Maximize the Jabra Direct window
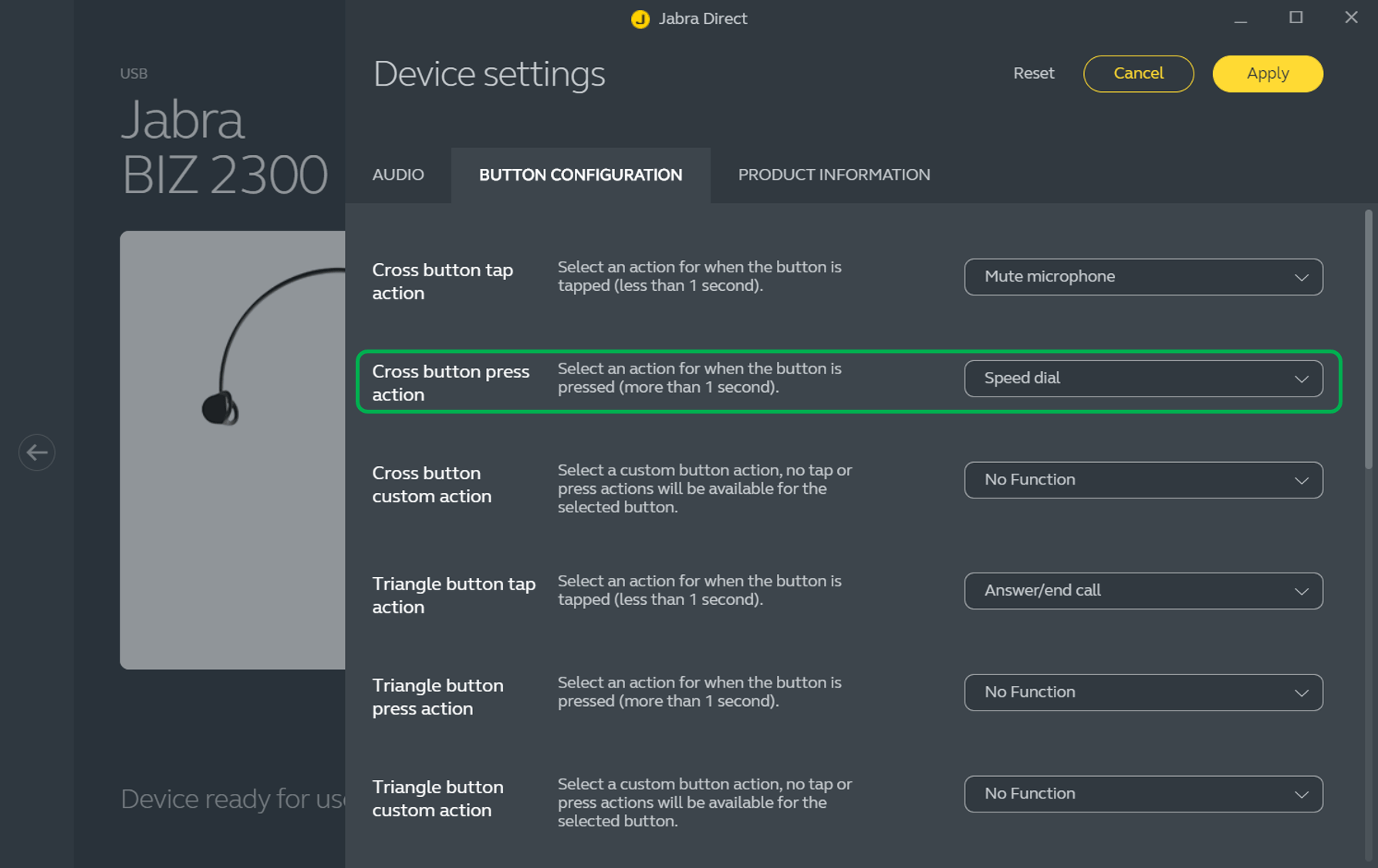 tap(1295, 18)
